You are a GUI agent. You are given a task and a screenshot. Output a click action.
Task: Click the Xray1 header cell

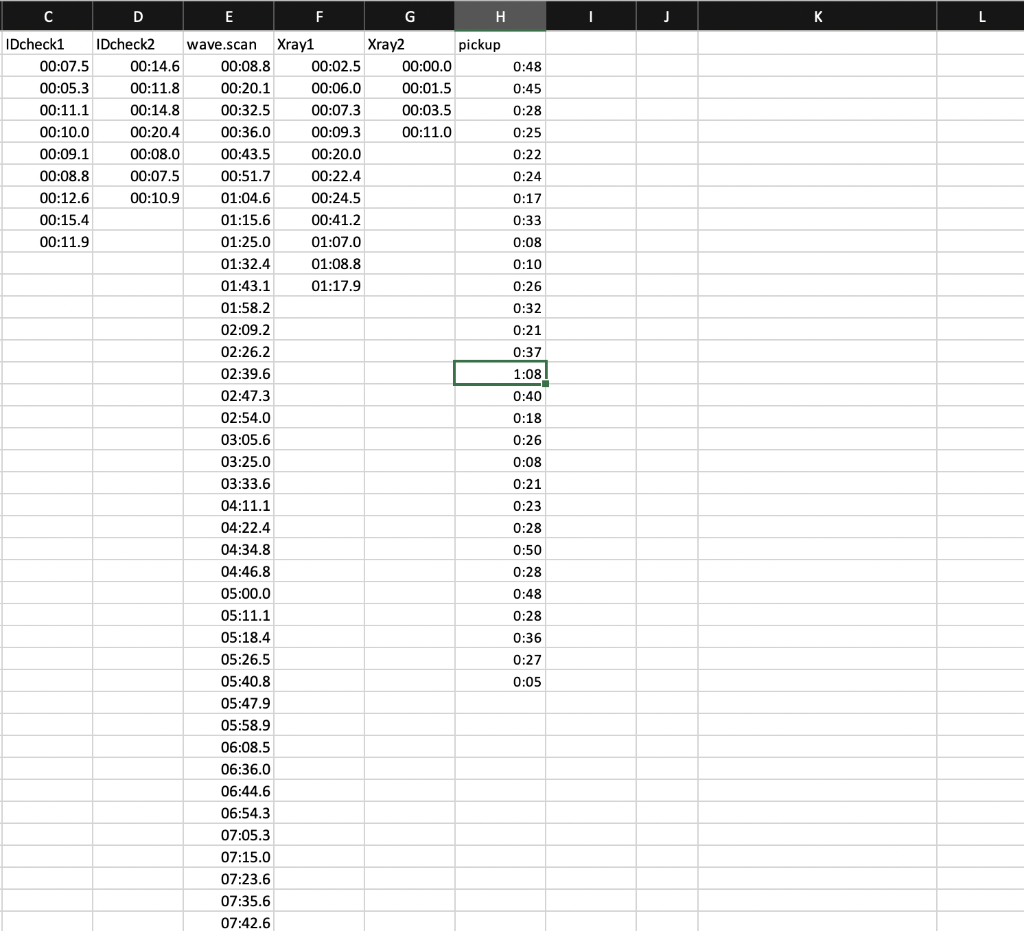(x=319, y=44)
